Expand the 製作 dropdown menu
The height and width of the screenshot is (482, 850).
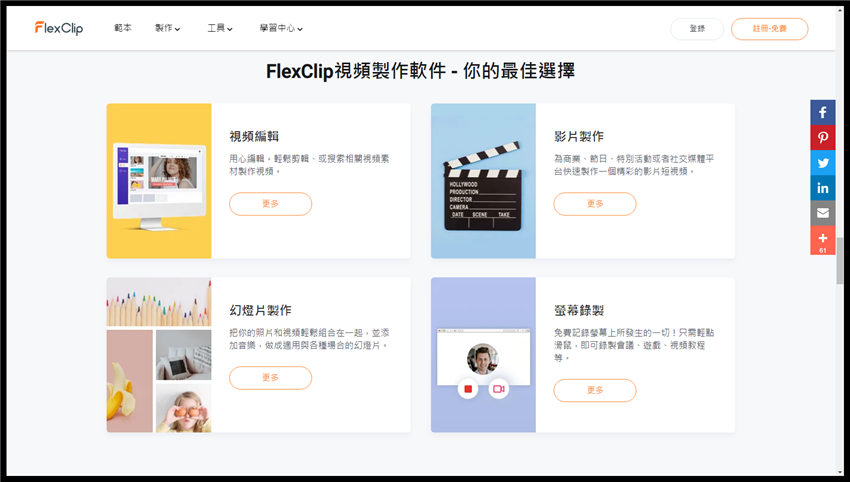168,28
